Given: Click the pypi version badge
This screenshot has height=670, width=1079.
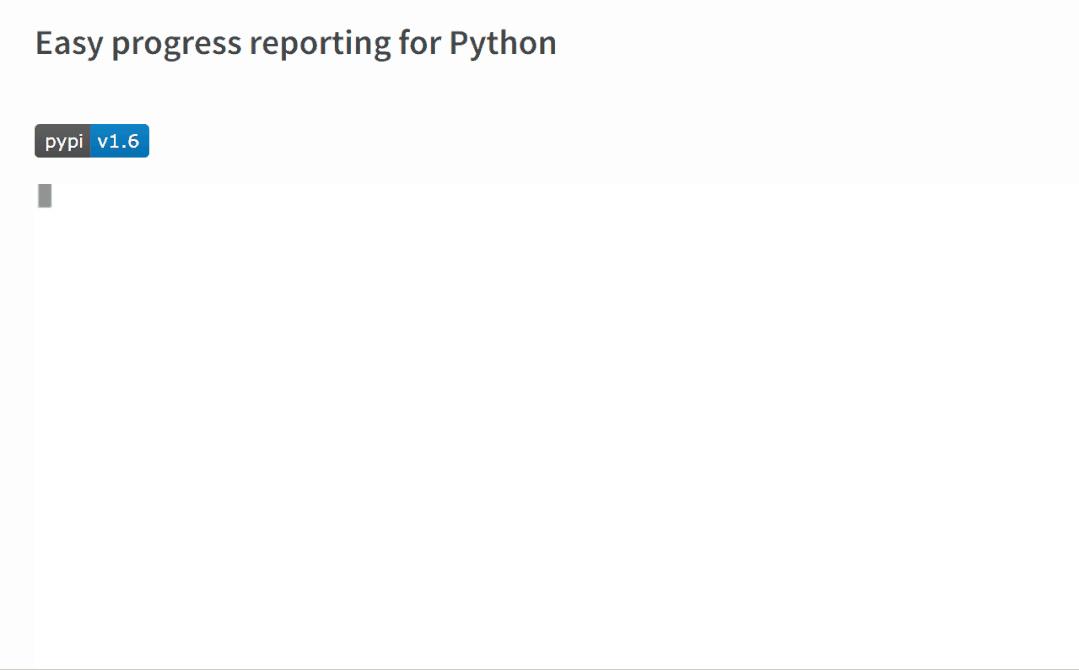Looking at the screenshot, I should [x=92, y=141].
